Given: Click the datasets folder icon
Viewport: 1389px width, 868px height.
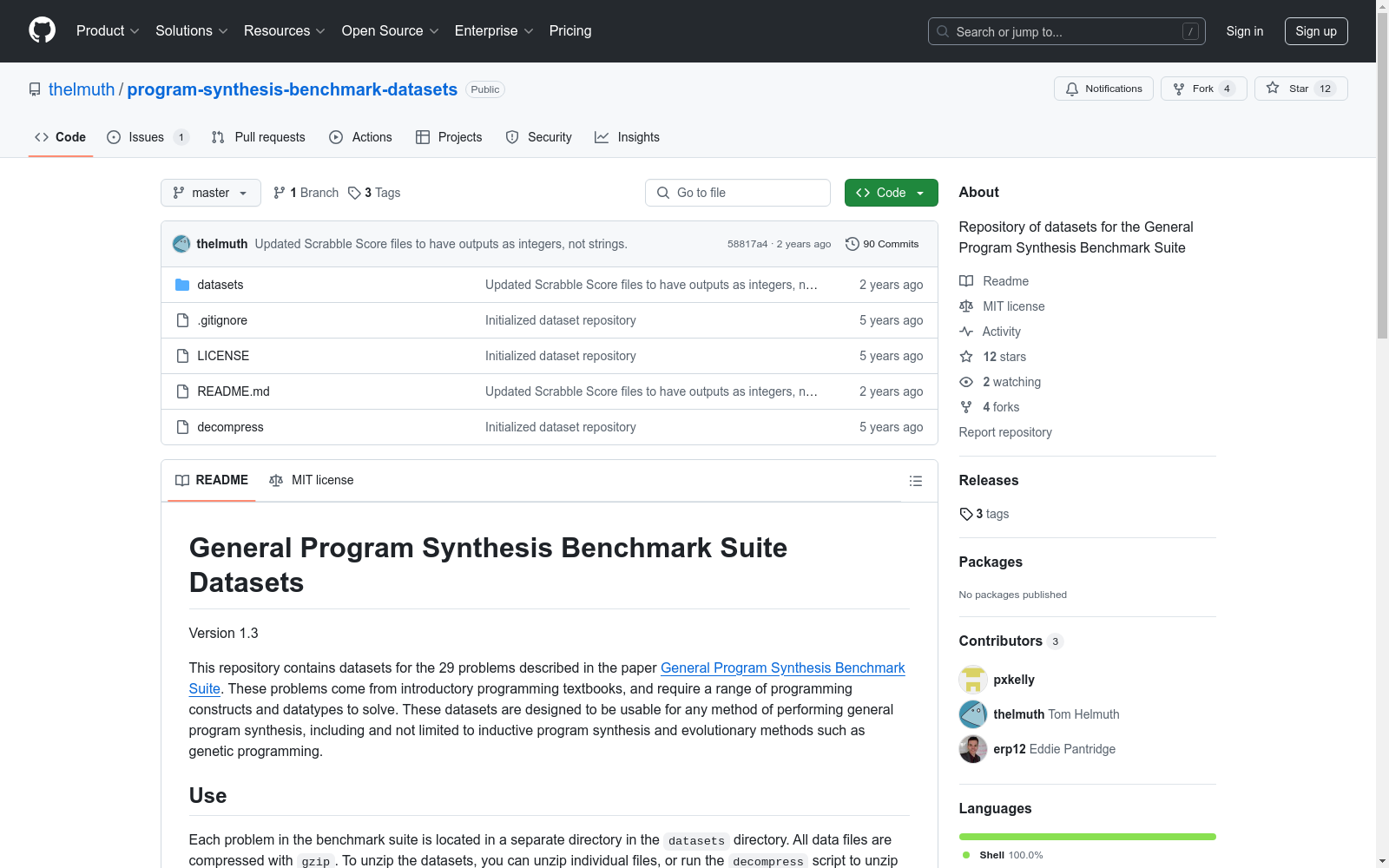Looking at the screenshot, I should pos(182,285).
